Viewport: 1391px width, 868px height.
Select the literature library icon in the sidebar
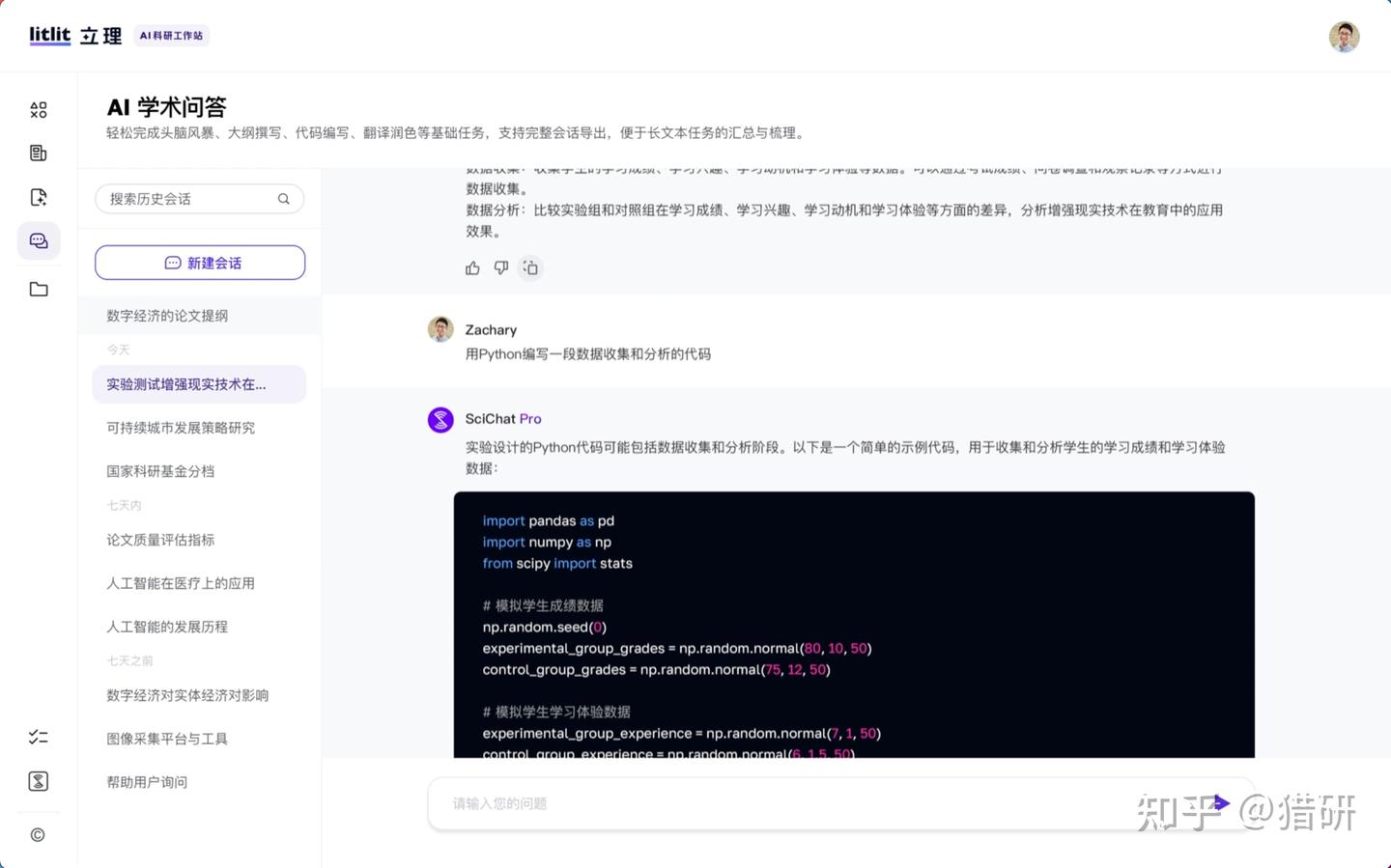(x=39, y=153)
